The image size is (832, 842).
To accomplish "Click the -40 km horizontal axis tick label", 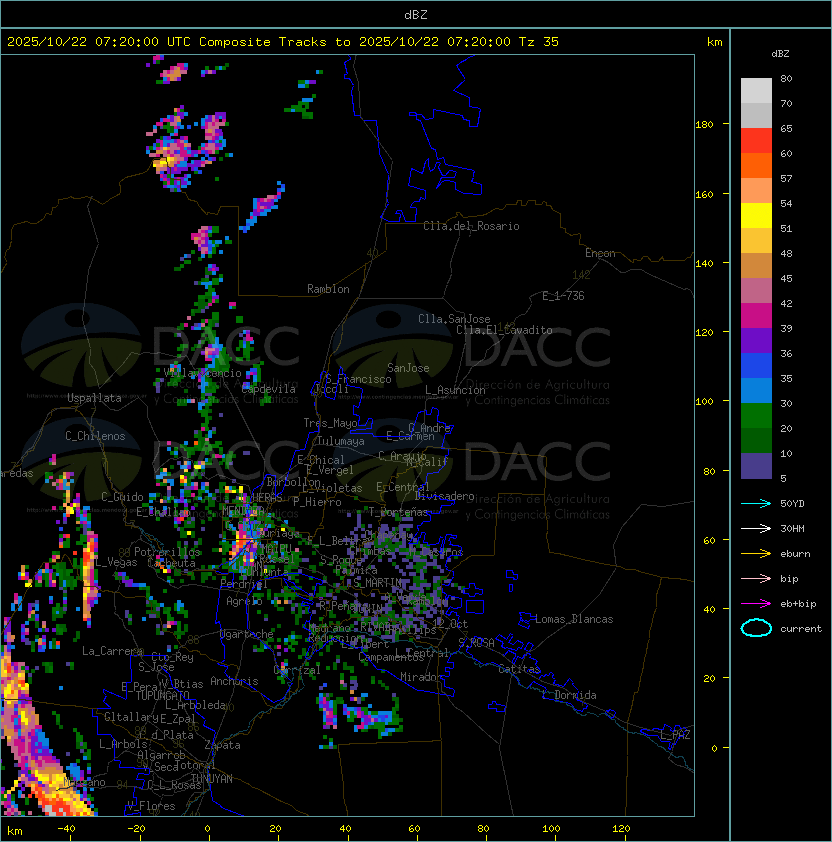I will (66, 829).
